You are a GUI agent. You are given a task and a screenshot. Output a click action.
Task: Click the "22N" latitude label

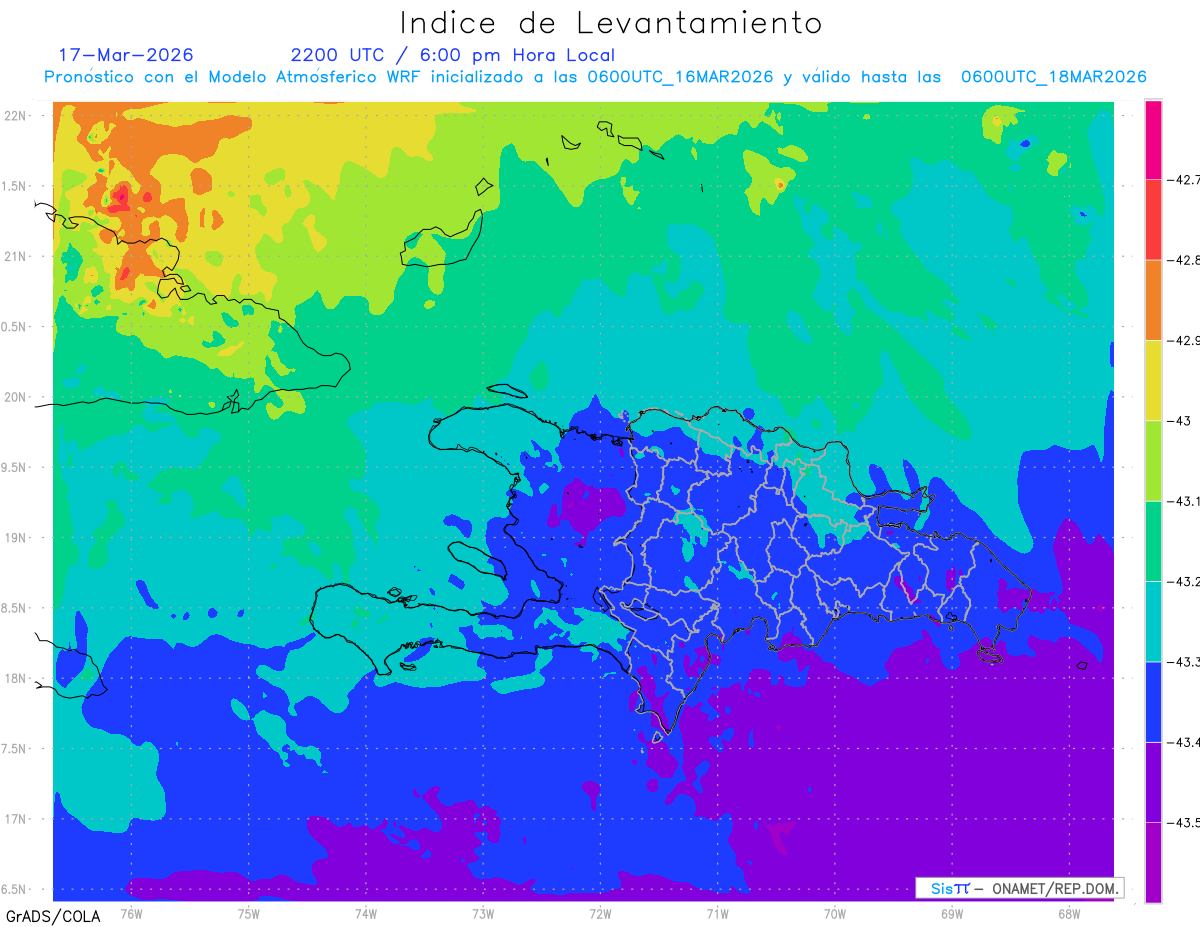click(x=16, y=116)
